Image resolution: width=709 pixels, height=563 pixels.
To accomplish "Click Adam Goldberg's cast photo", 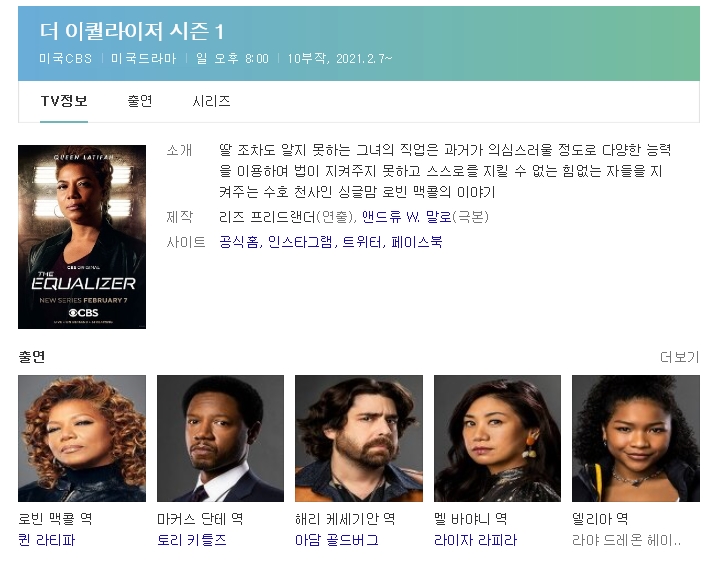I will (359, 438).
